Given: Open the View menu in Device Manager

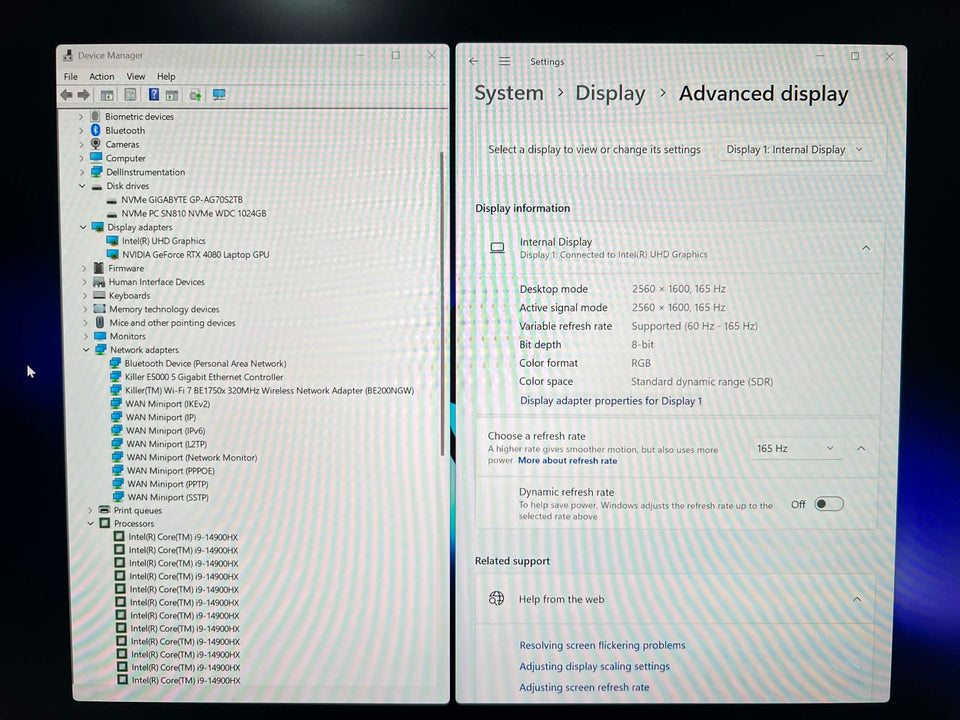Looking at the screenshot, I should (135, 76).
